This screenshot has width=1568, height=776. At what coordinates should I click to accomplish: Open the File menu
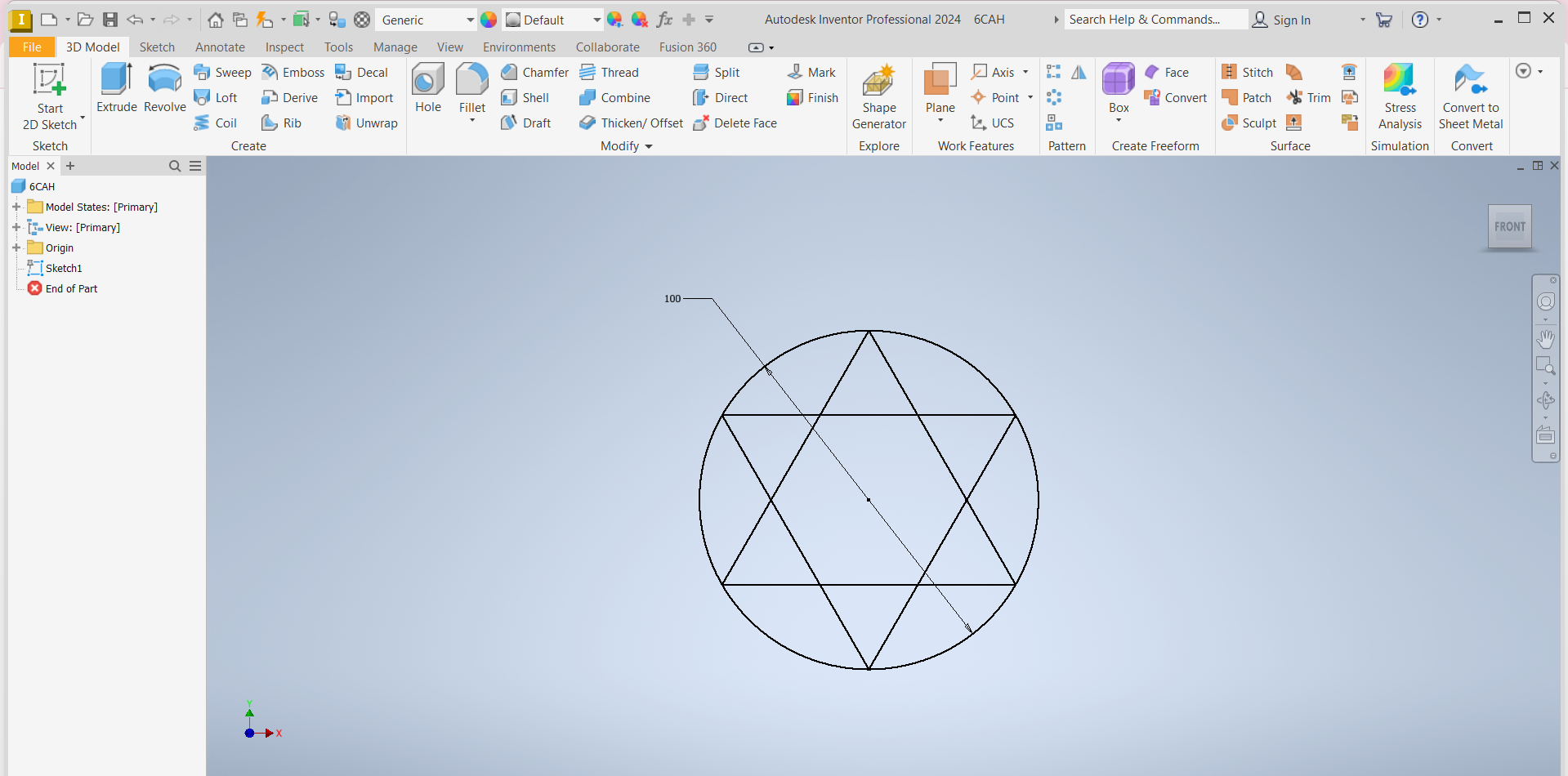32,47
